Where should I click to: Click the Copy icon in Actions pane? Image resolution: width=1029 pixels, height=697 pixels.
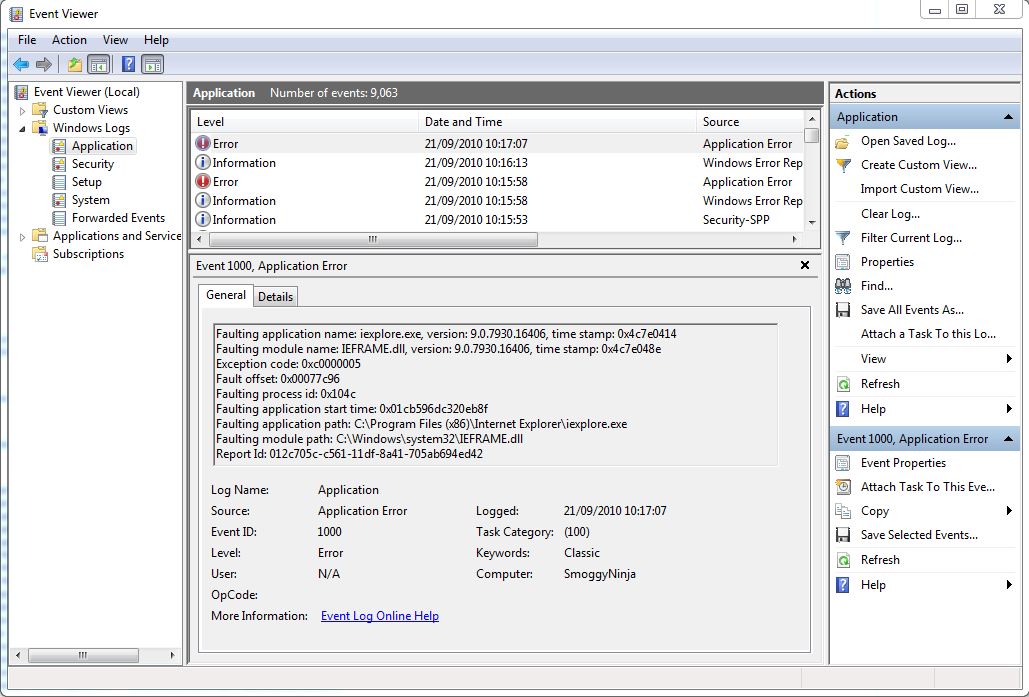point(843,511)
